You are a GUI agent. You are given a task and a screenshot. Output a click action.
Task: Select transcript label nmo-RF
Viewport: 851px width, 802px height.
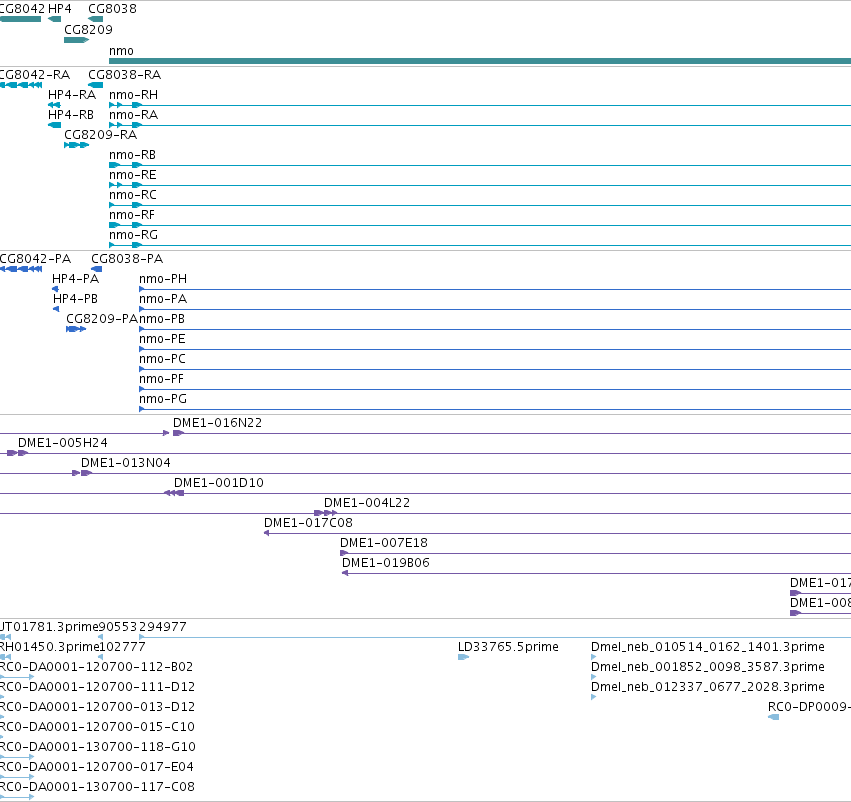132,215
